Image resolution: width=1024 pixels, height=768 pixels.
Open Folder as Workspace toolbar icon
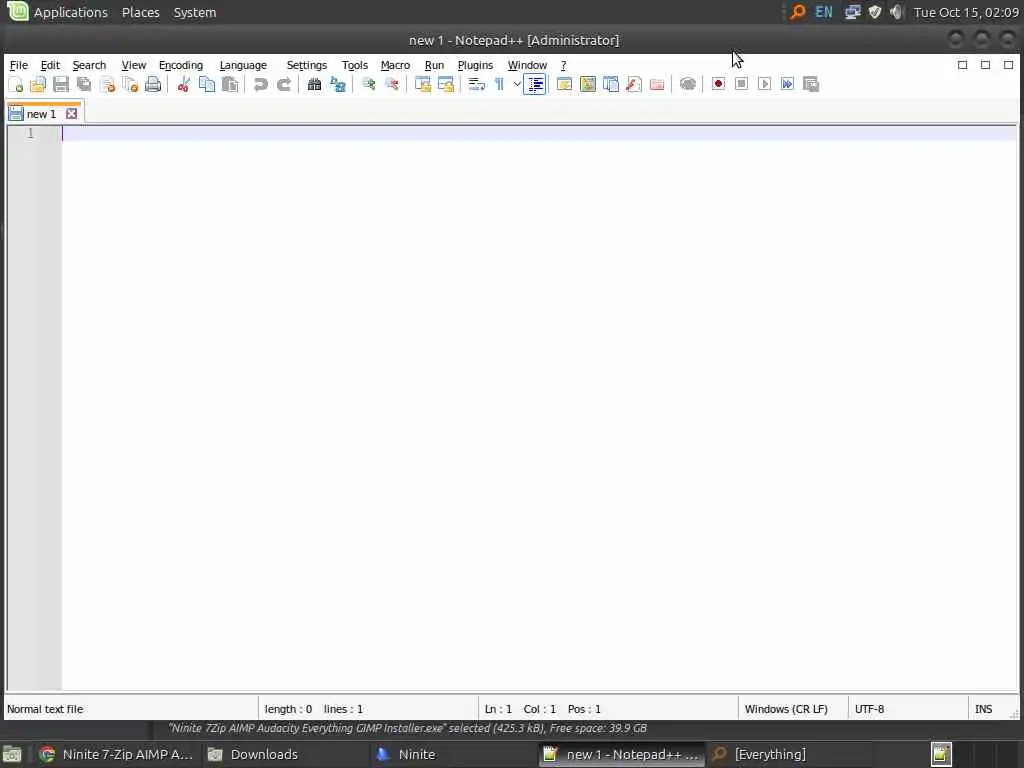coord(657,84)
